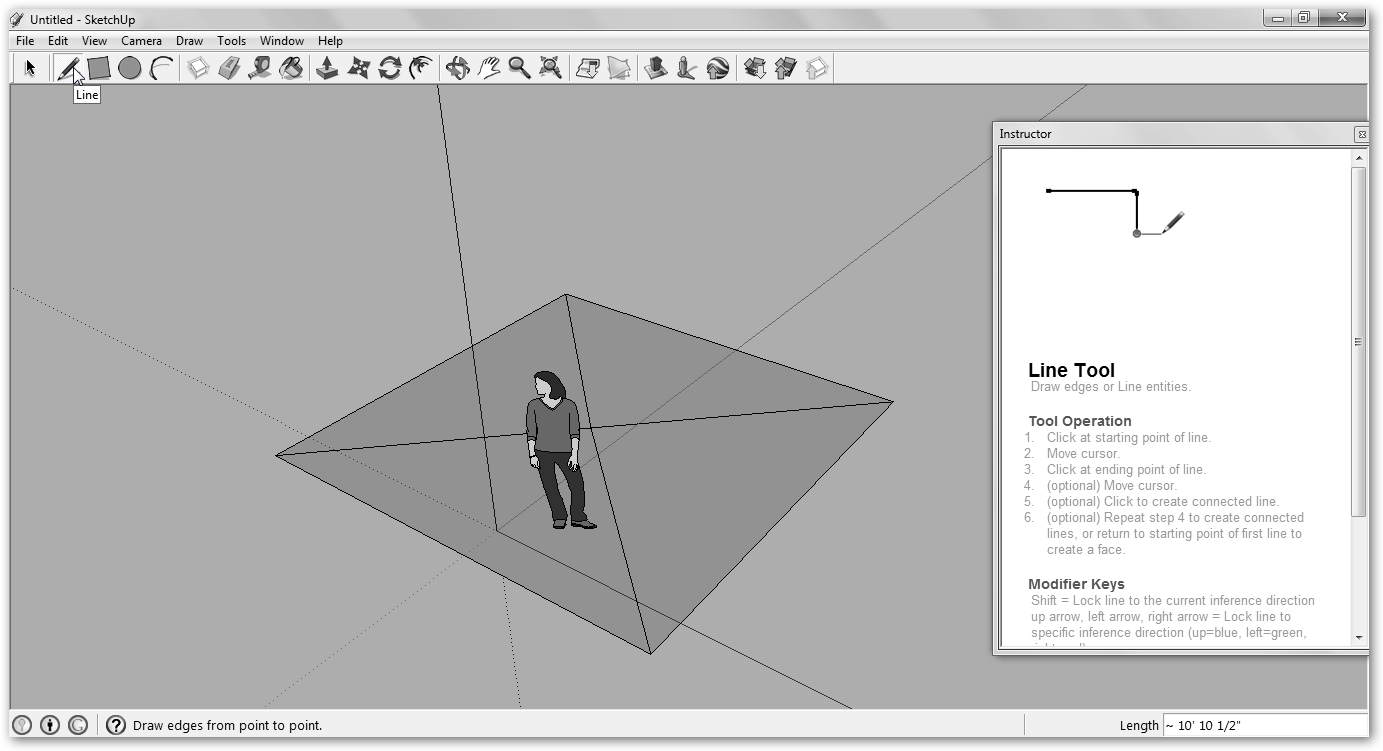Choose the Rotate tool
This screenshot has width=1383, height=751.
tap(390, 68)
